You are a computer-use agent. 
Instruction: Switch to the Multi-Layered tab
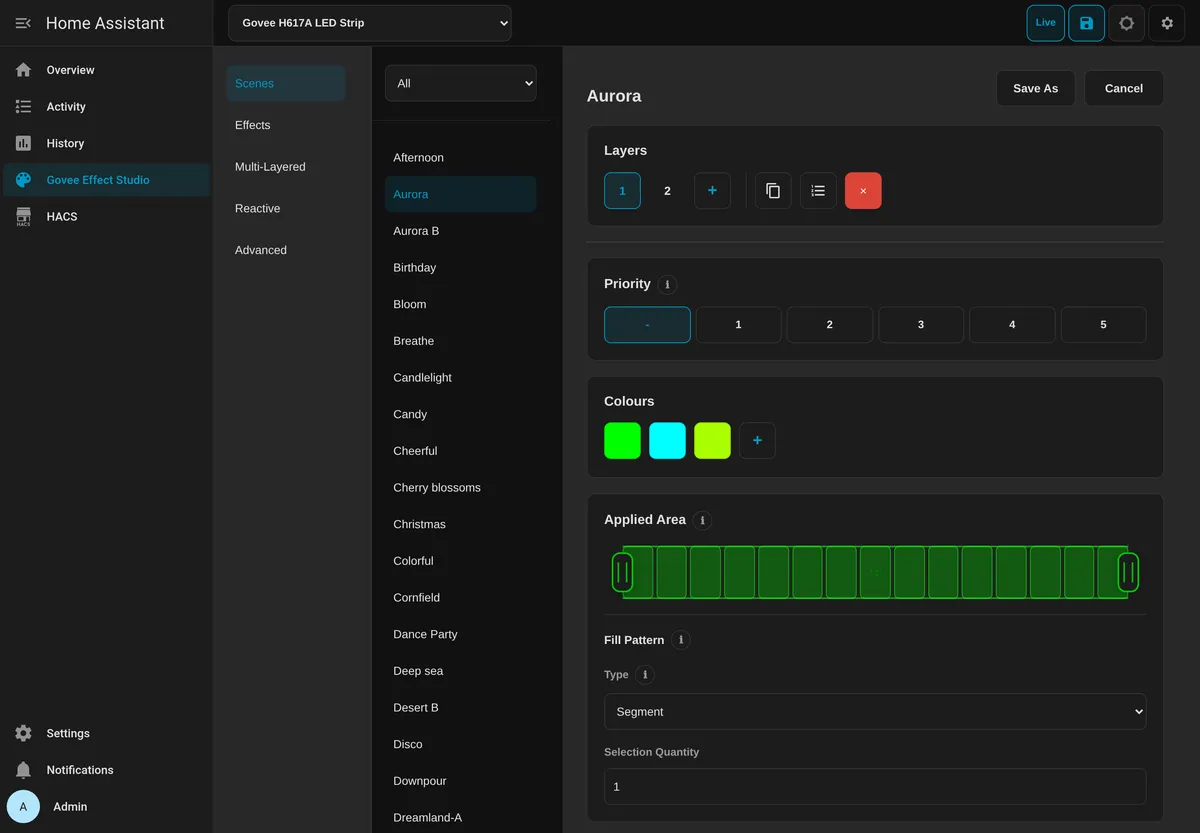[286, 167]
